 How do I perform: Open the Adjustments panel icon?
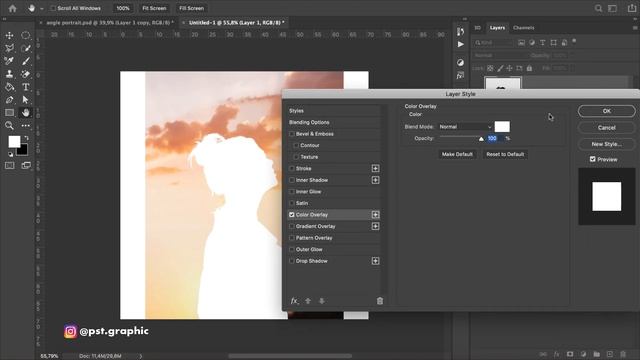[460, 62]
